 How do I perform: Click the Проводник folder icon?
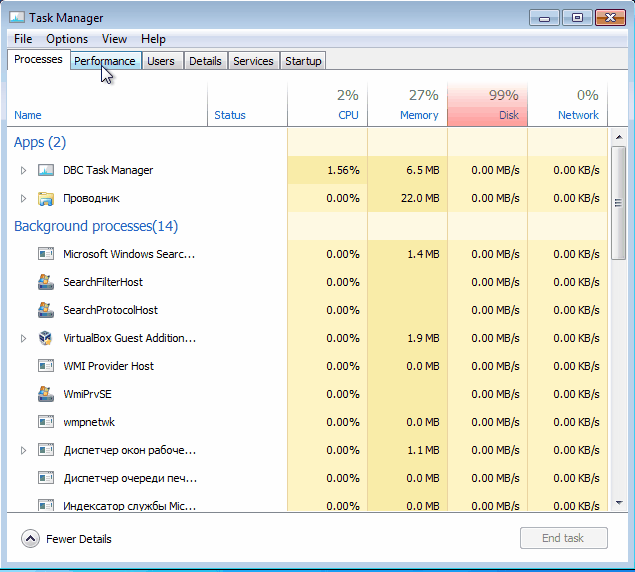(x=46, y=198)
